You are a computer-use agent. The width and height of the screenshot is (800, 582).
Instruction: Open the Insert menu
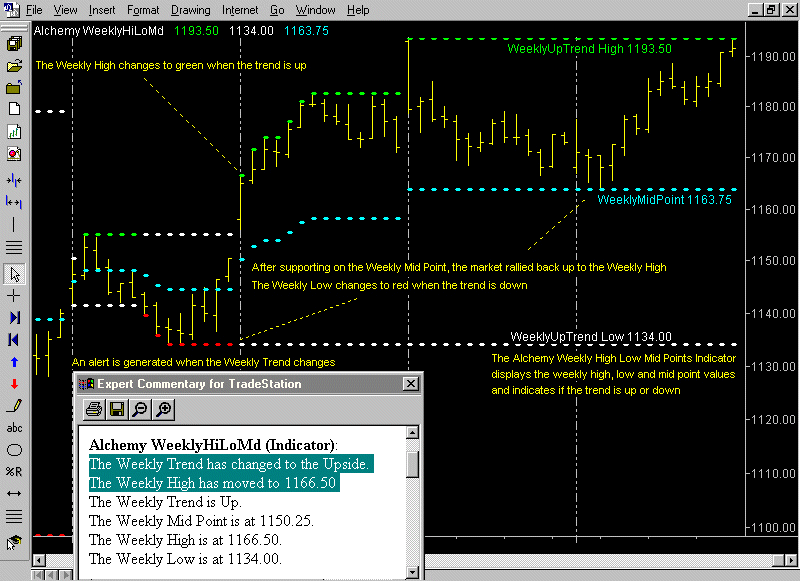point(102,10)
